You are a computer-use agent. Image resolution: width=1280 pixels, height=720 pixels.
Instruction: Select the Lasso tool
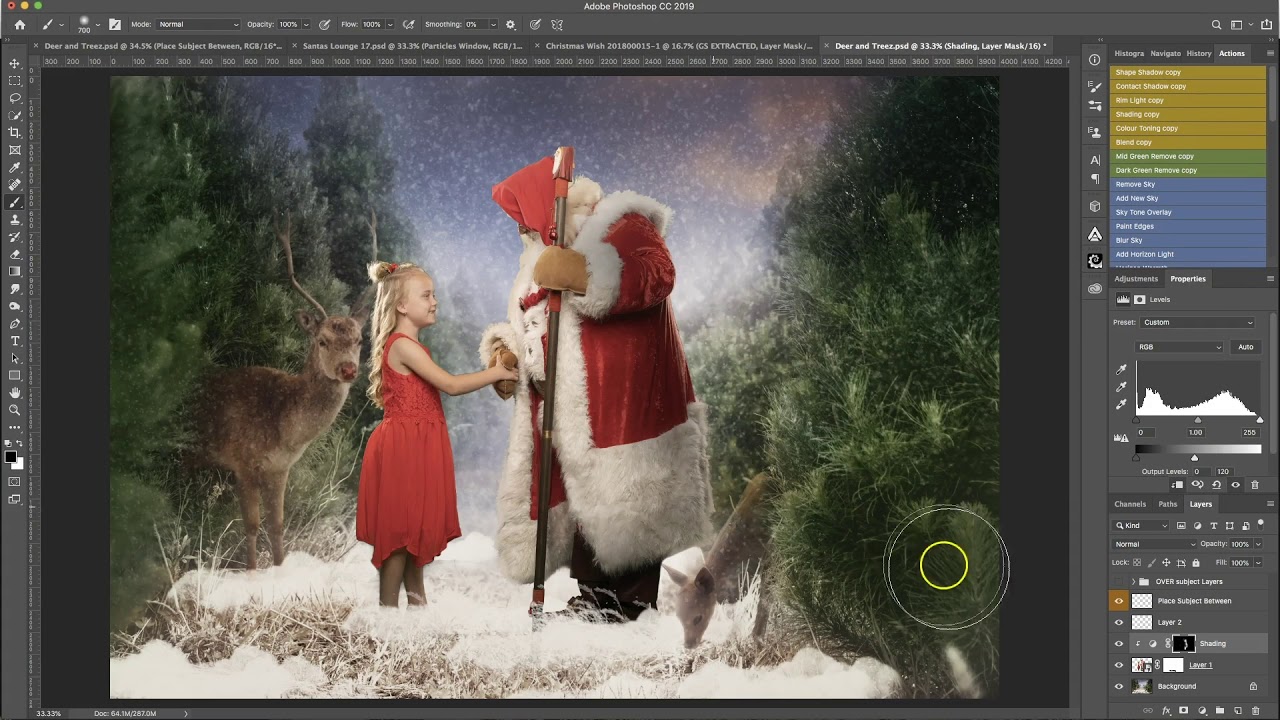pos(15,98)
